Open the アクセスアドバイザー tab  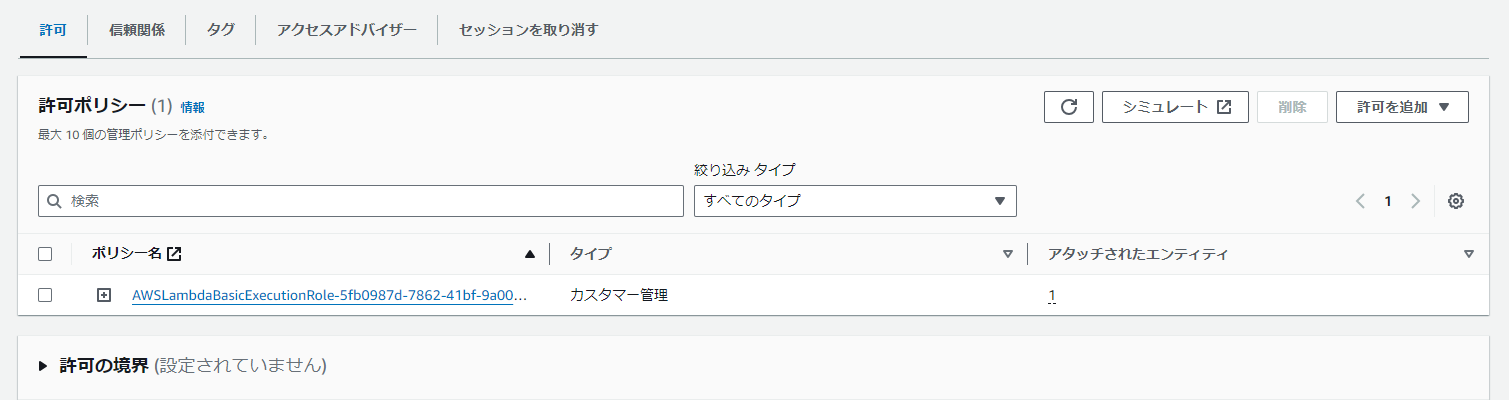[347, 29]
